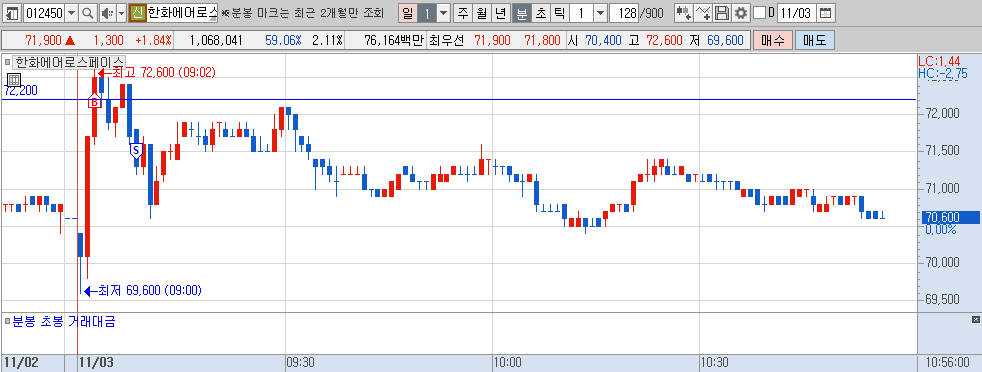Toggle the D checkbox next to date
The width and height of the screenshot is (982, 372).
(759, 13)
